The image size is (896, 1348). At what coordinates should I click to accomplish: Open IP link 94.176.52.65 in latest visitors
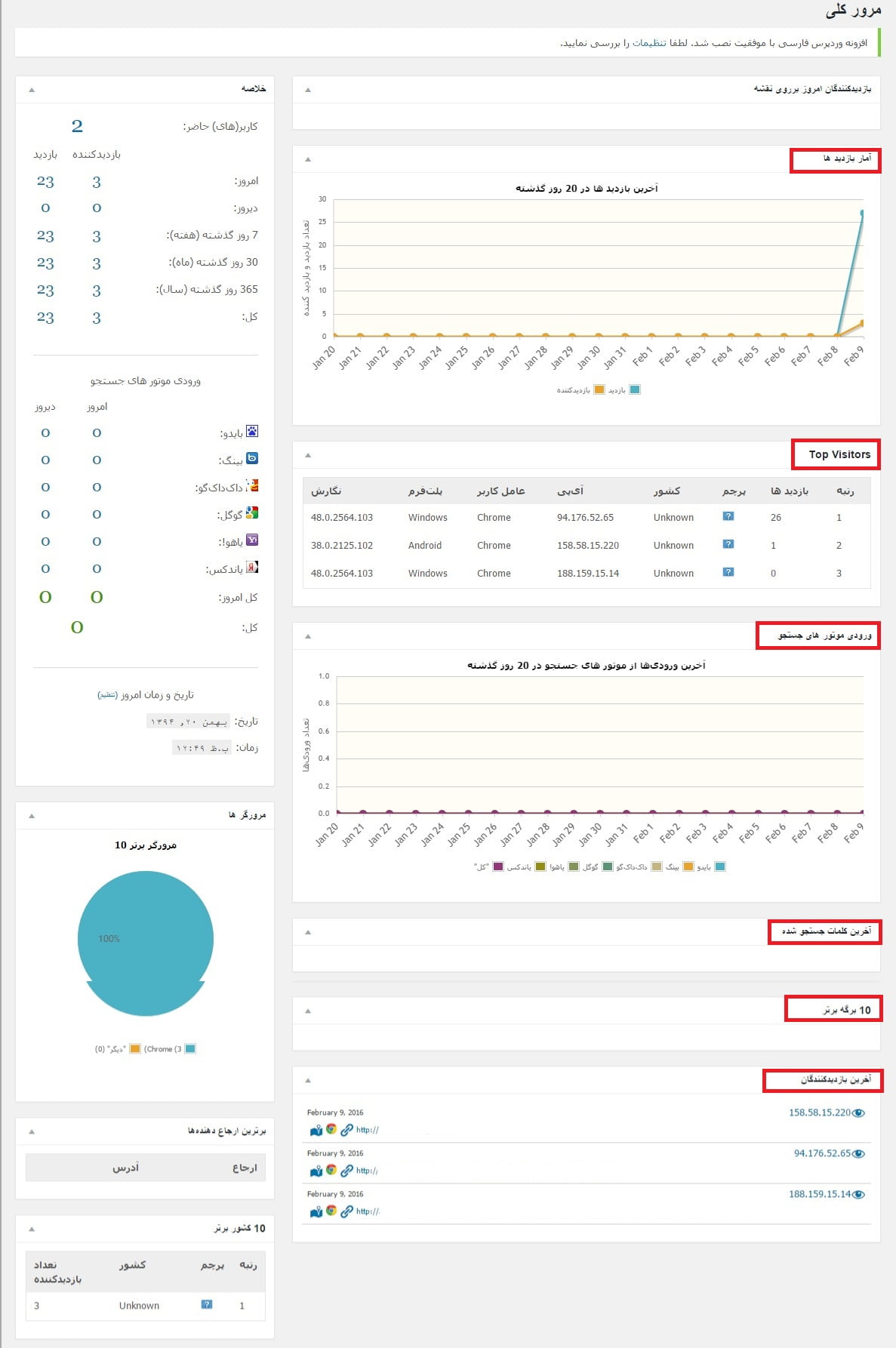(822, 1153)
